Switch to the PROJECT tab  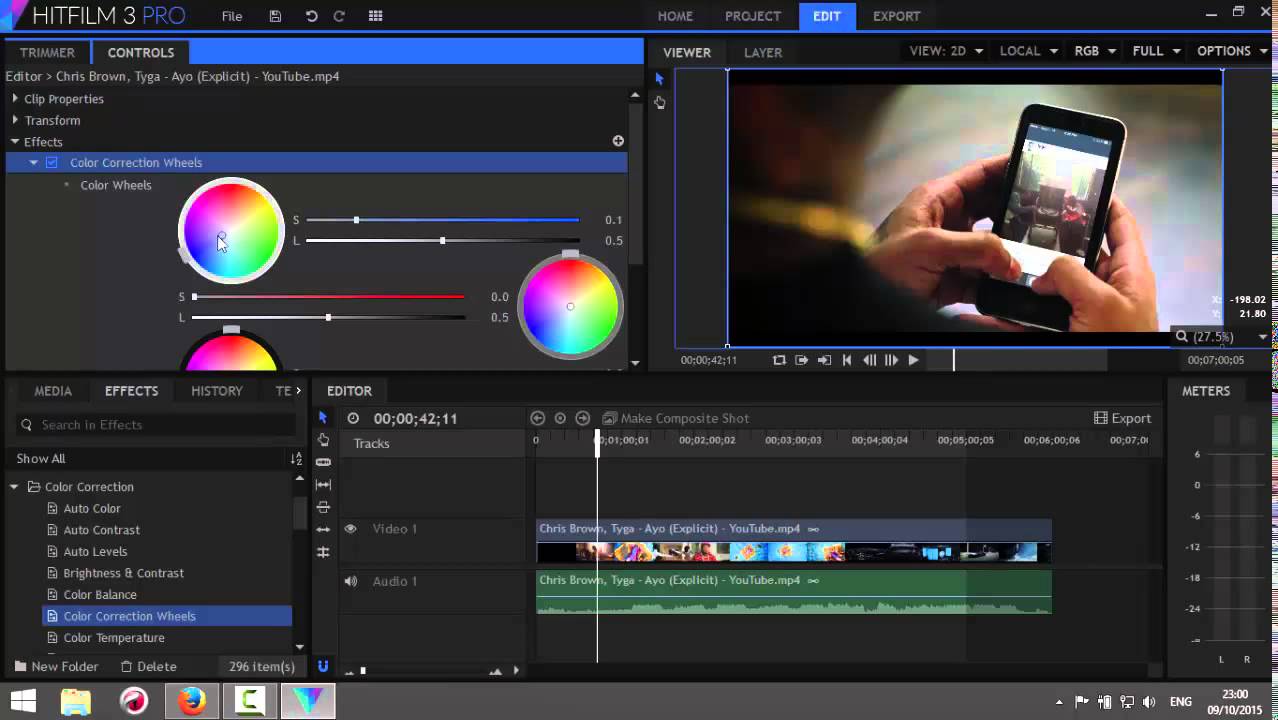pos(753,16)
